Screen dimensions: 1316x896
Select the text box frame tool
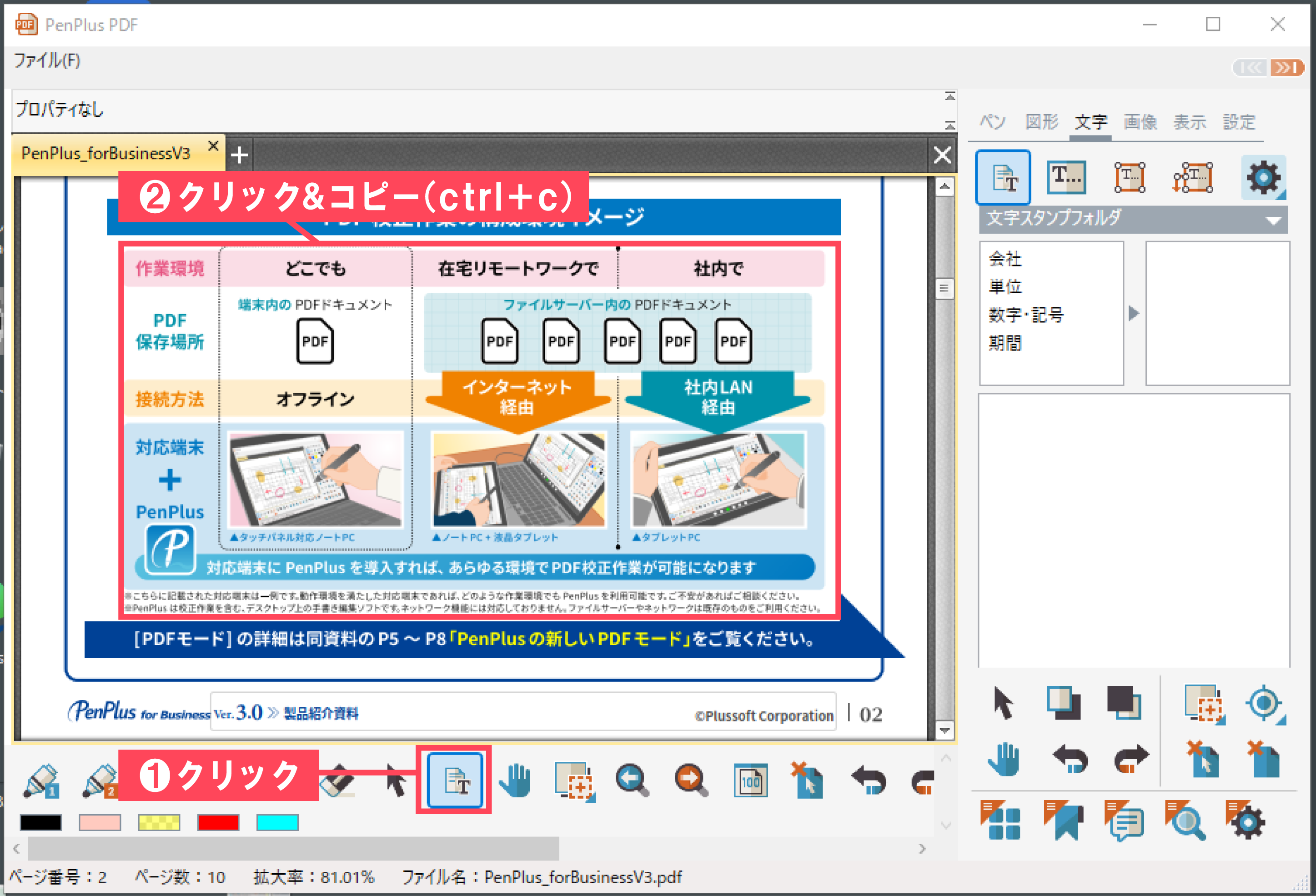tap(1130, 177)
